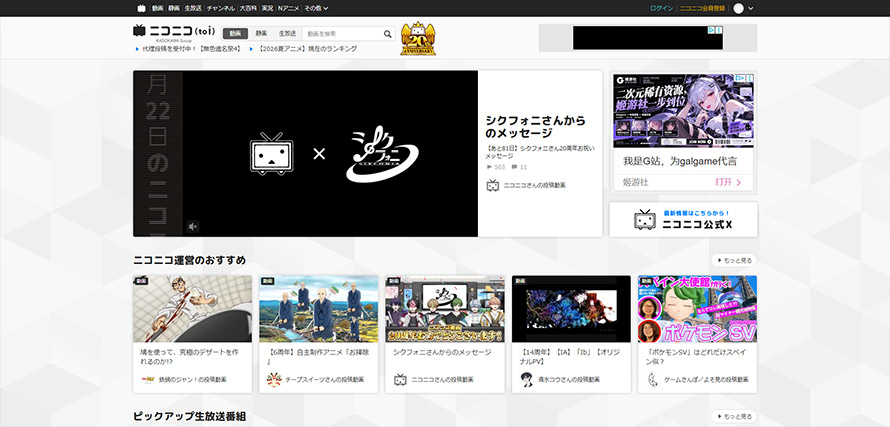Viewport: 890px width, 427px height.
Task: Click the Niconico TV icon in top black bar
Action: point(141,8)
